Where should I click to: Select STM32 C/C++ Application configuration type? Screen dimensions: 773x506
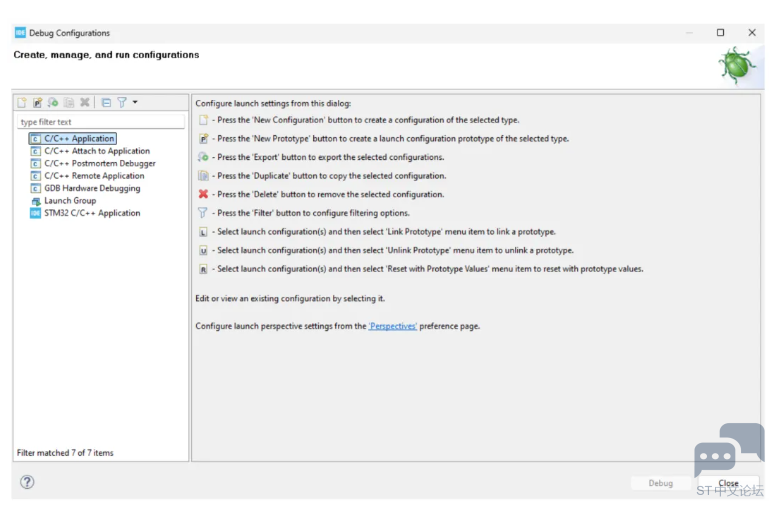coord(92,213)
